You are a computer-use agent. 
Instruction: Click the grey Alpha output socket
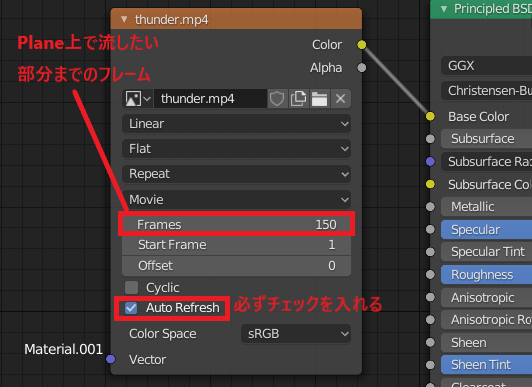pos(362,67)
